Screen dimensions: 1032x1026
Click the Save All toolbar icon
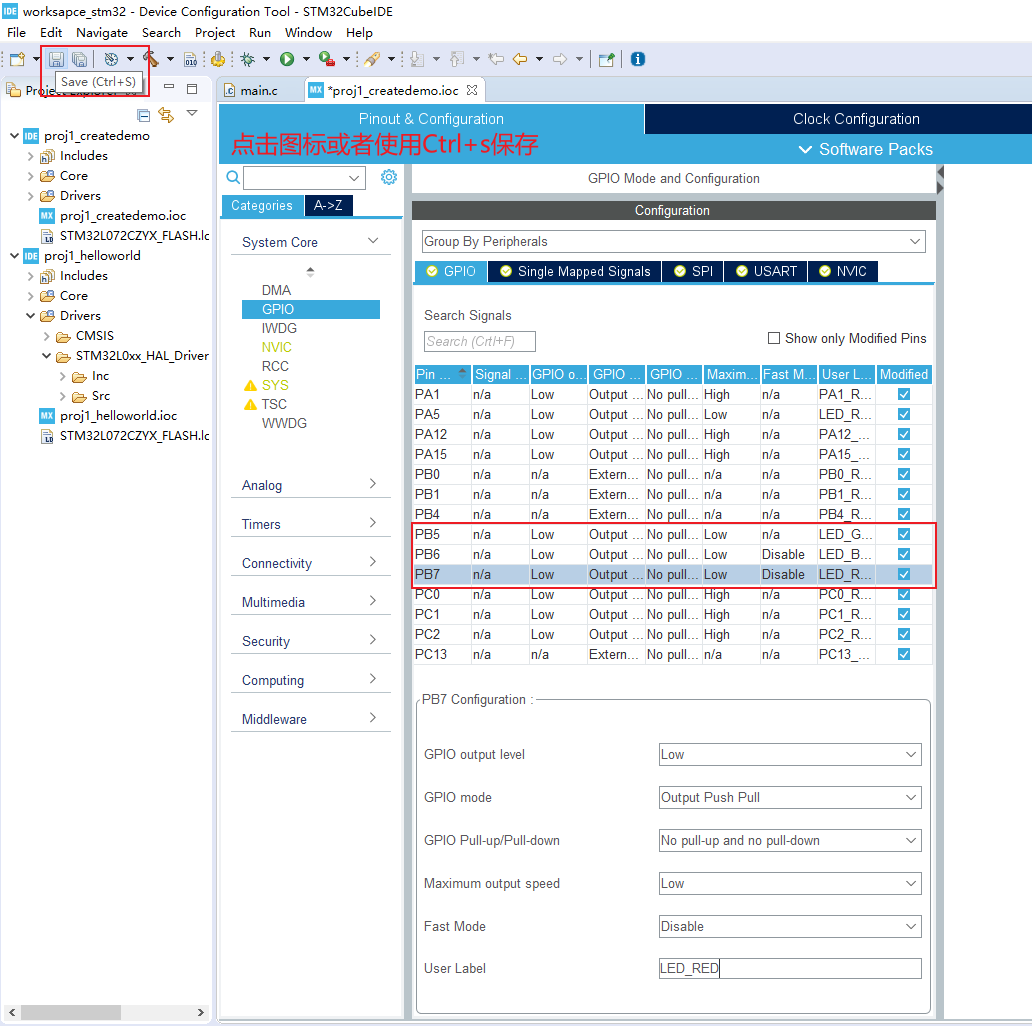tap(79, 59)
